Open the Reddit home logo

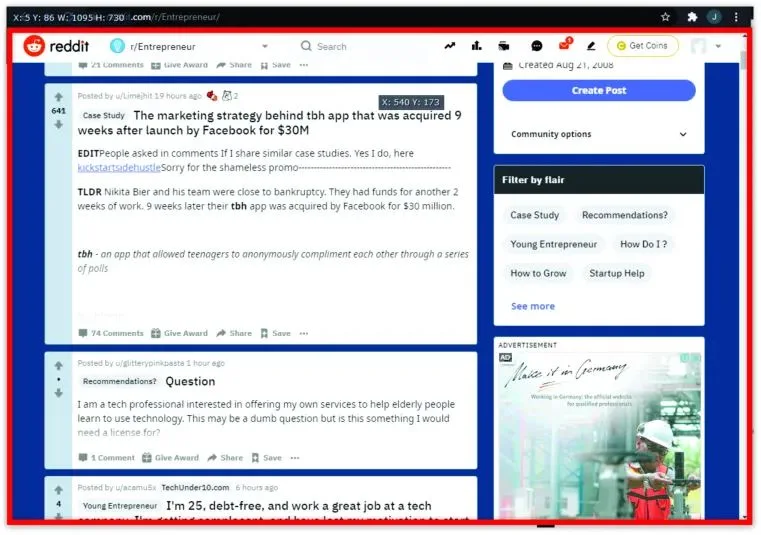56,46
